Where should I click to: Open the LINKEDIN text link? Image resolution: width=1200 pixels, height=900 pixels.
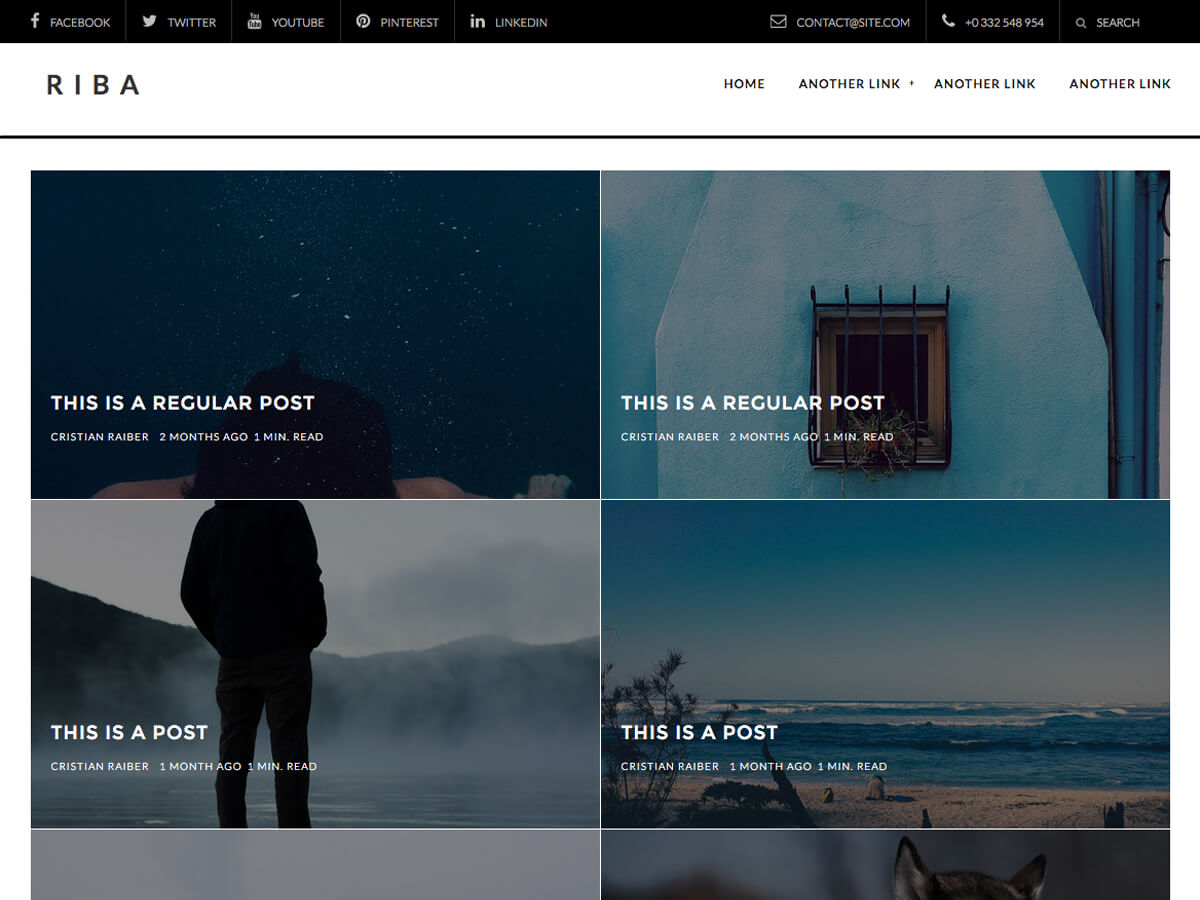pyautogui.click(x=521, y=23)
